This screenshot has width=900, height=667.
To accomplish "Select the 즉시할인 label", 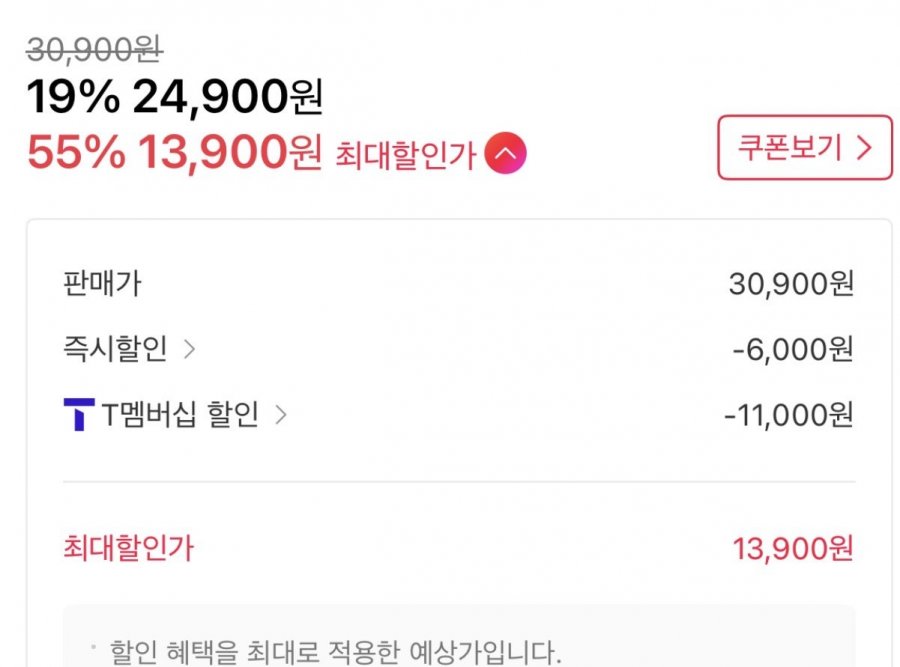I will (x=115, y=349).
